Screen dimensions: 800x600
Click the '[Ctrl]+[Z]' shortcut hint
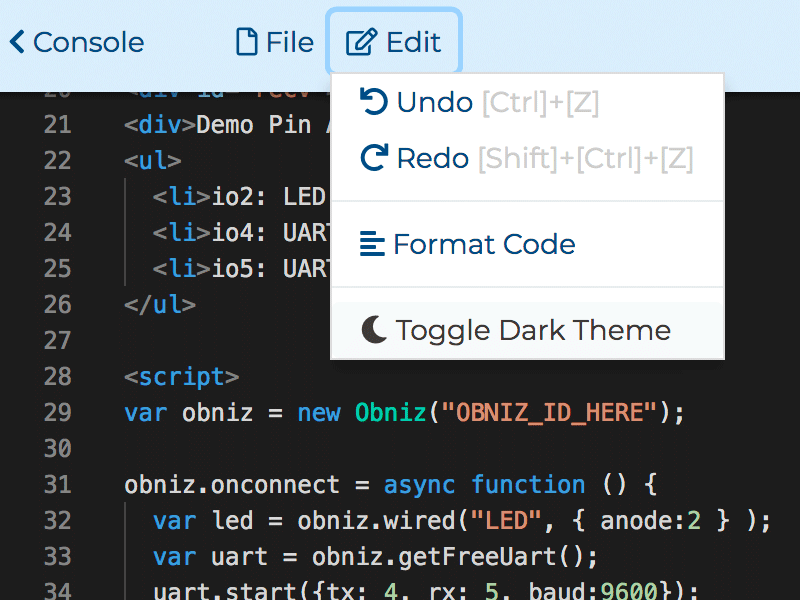click(540, 103)
